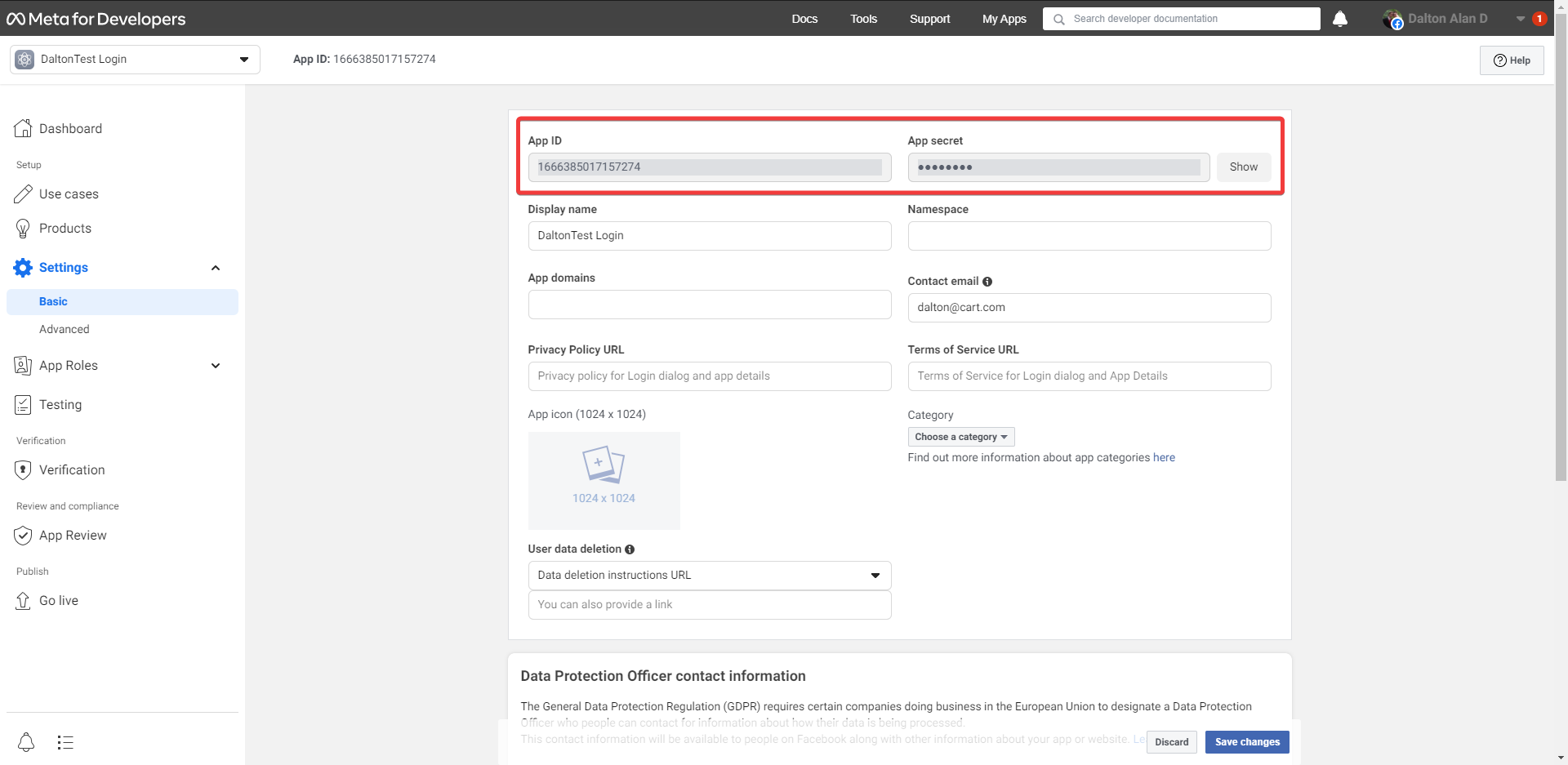This screenshot has width=1568, height=765.
Task: Click the Products lightbulb icon
Action: click(23, 228)
